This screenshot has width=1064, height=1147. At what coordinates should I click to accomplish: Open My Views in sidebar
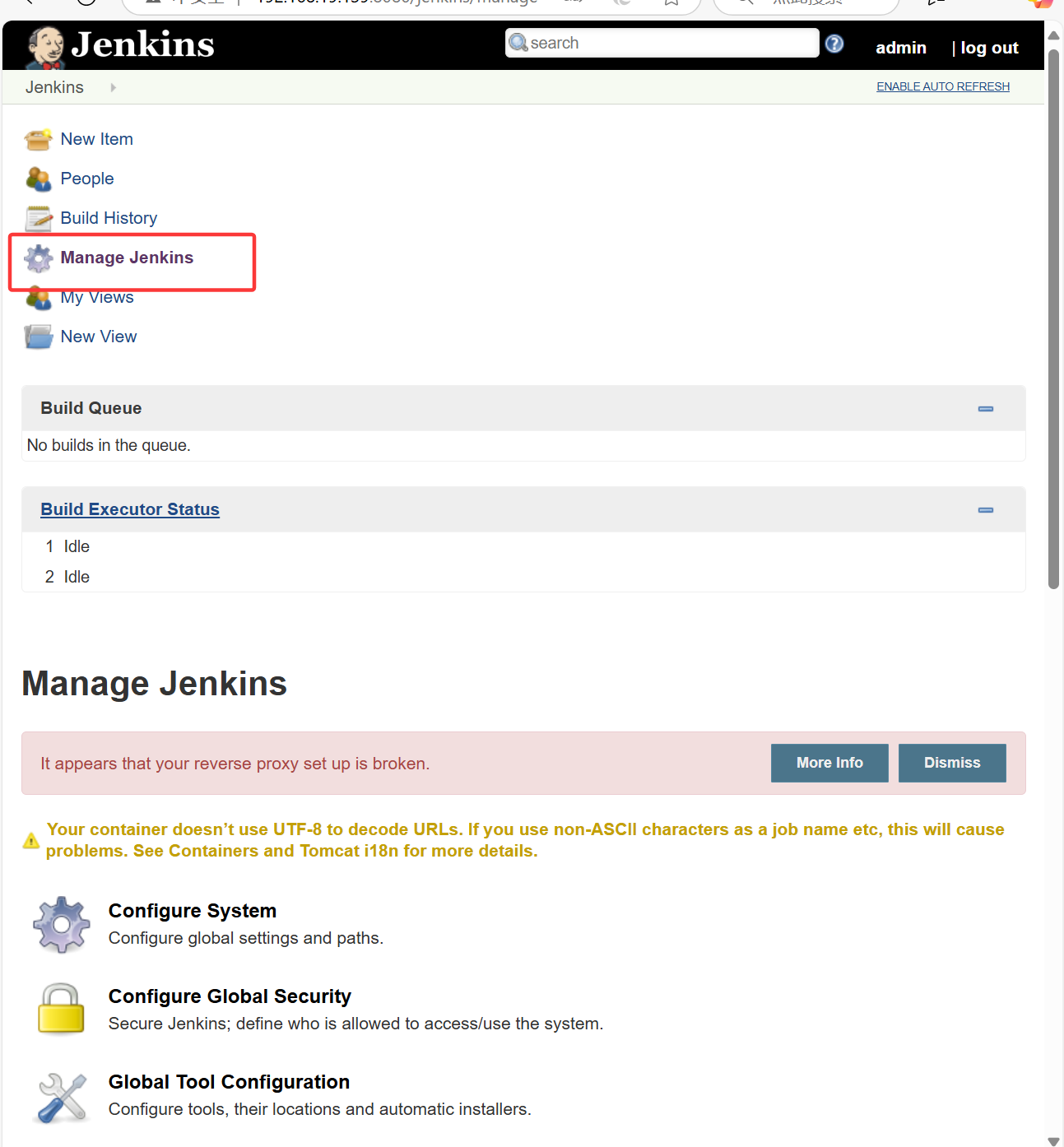97,298
